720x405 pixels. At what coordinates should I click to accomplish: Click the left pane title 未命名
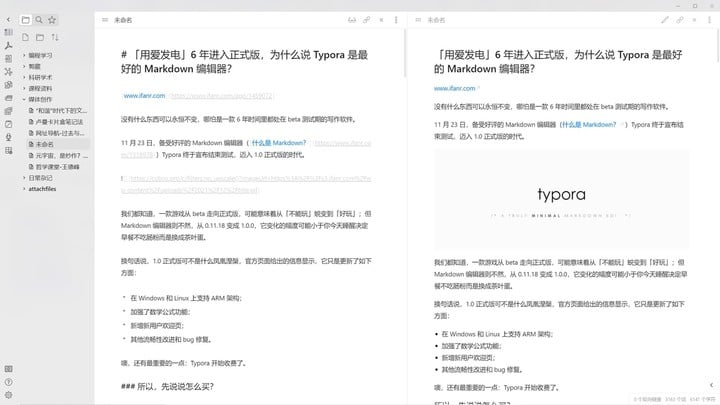pyautogui.click(x=123, y=20)
